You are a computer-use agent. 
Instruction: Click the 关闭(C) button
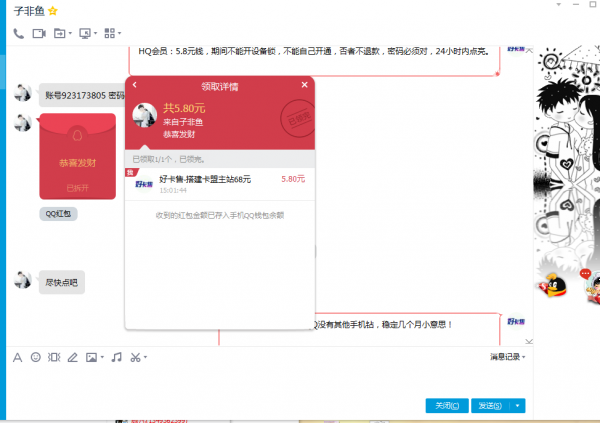(x=447, y=405)
